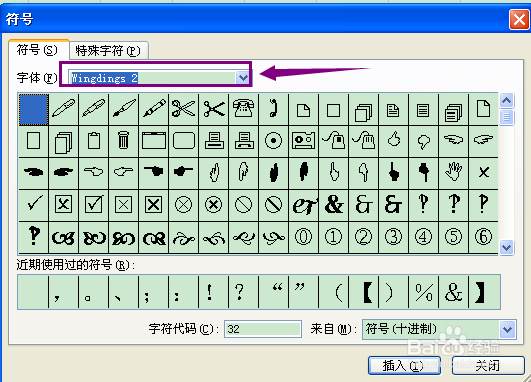This screenshot has width=531, height=382.
Task: Click the symbol grid scrollbar thumb
Action: pos(506,117)
